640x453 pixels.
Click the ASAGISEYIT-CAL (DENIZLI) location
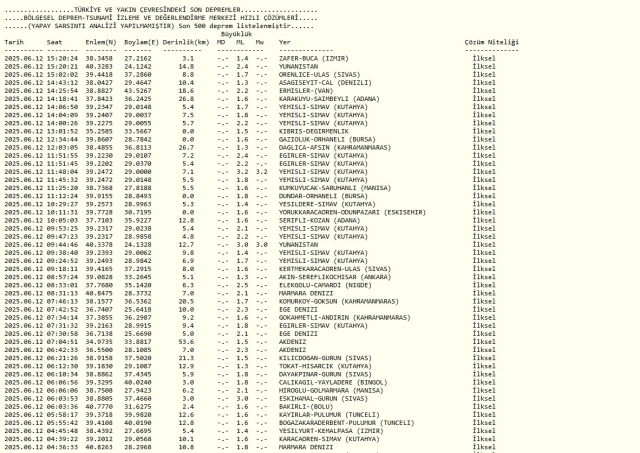[321, 80]
